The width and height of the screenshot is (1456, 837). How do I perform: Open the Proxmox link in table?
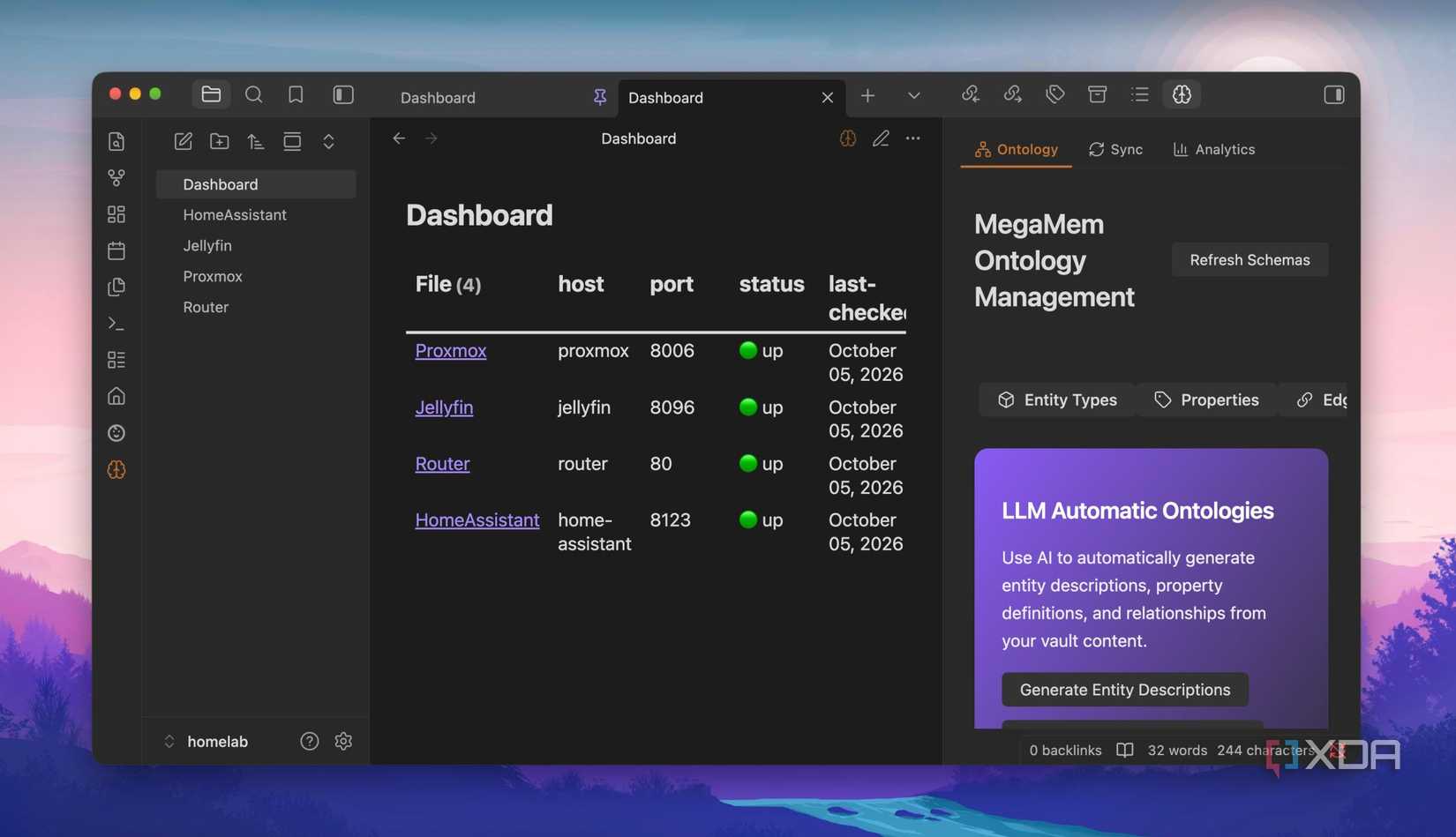pos(451,351)
